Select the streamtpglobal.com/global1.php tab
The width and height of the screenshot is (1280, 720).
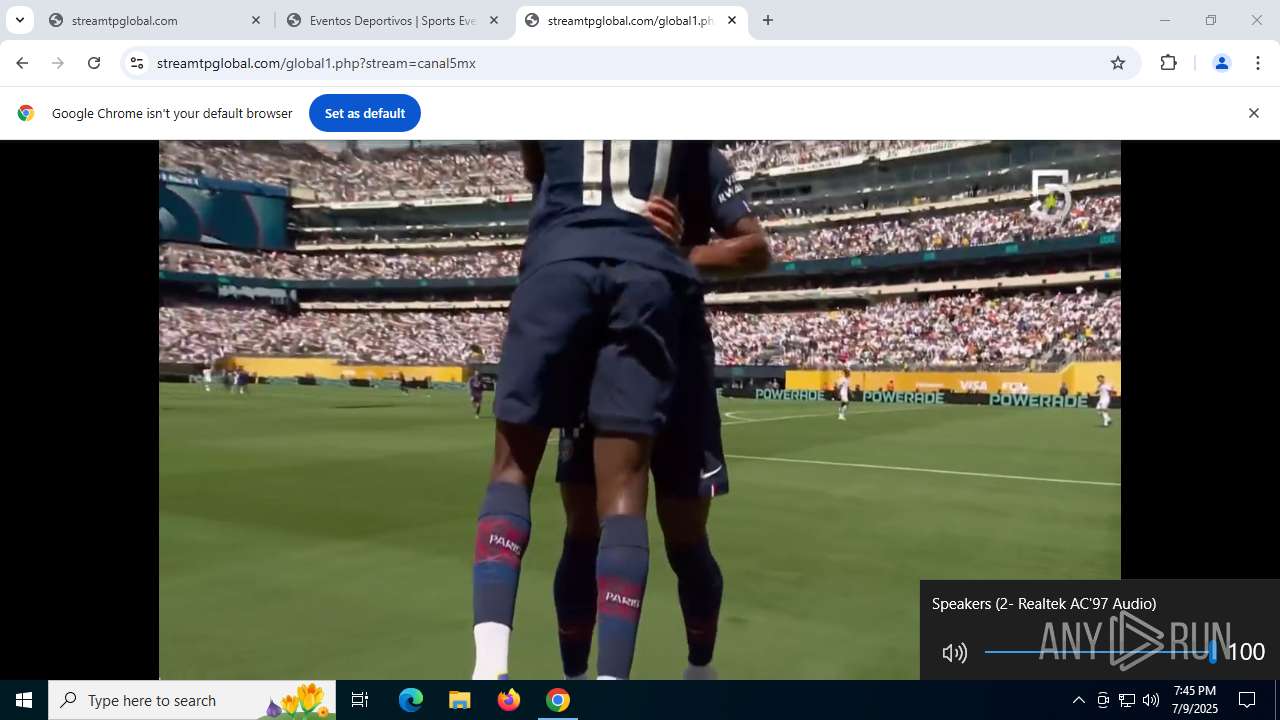click(x=630, y=20)
